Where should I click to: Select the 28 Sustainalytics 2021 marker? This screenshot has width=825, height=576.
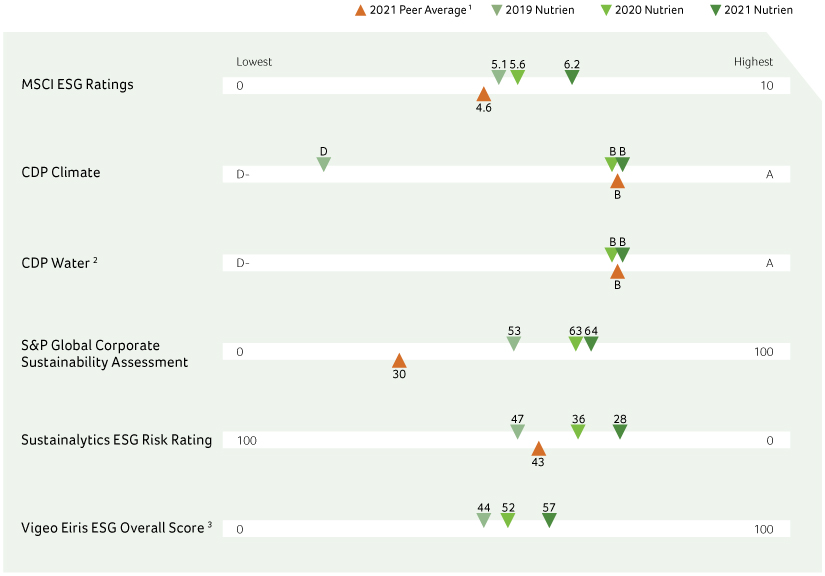[x=620, y=432]
